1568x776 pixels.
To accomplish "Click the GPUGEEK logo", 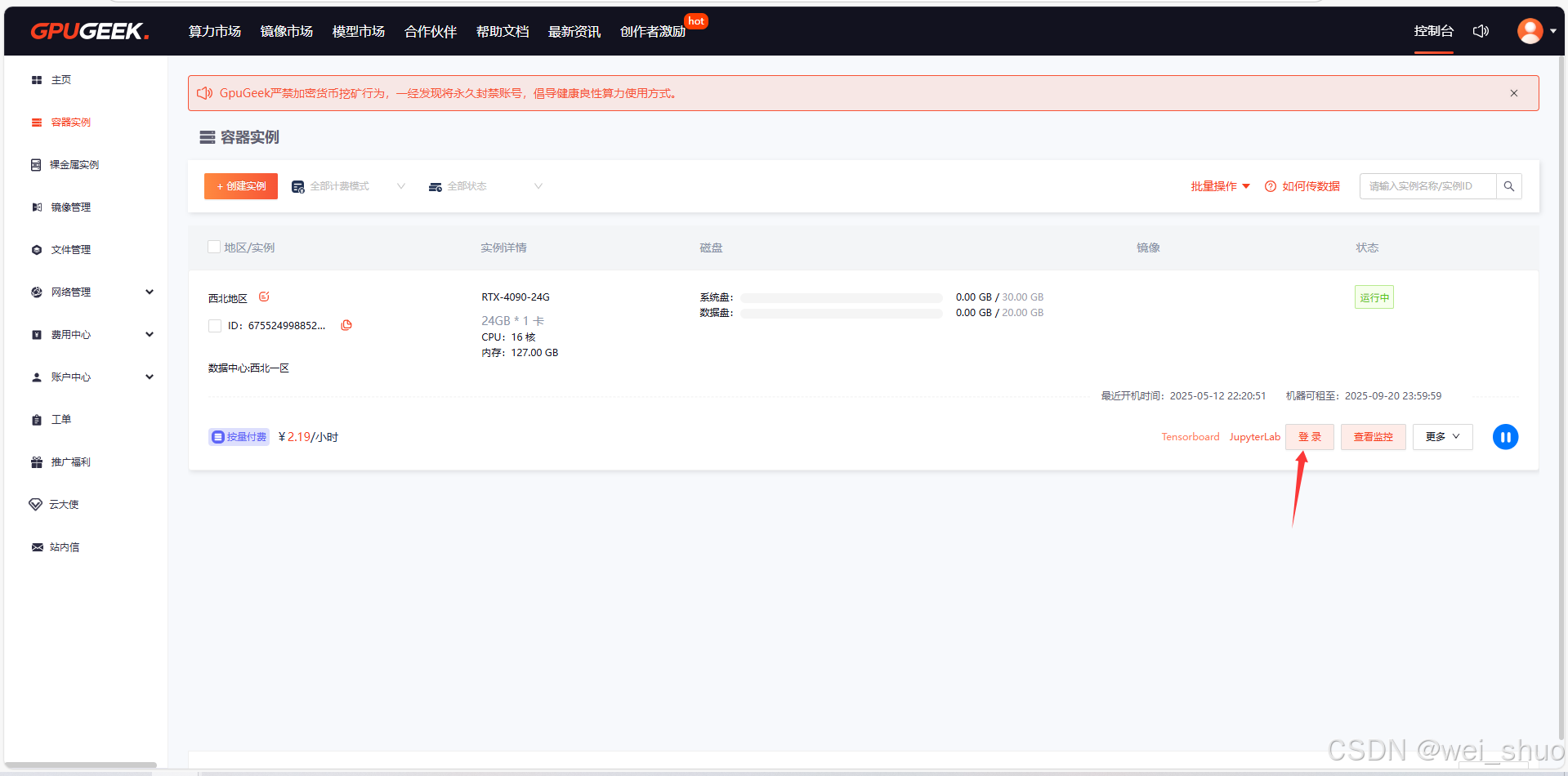I will click(90, 31).
